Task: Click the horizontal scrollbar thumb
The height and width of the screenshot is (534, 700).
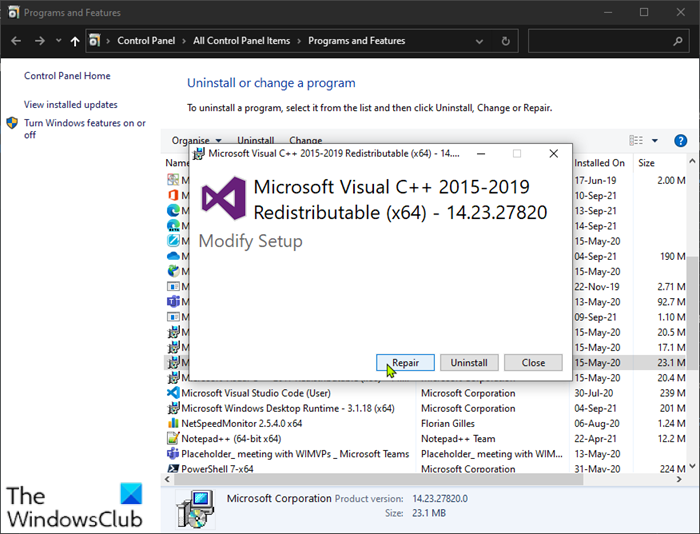Action: 378,480
